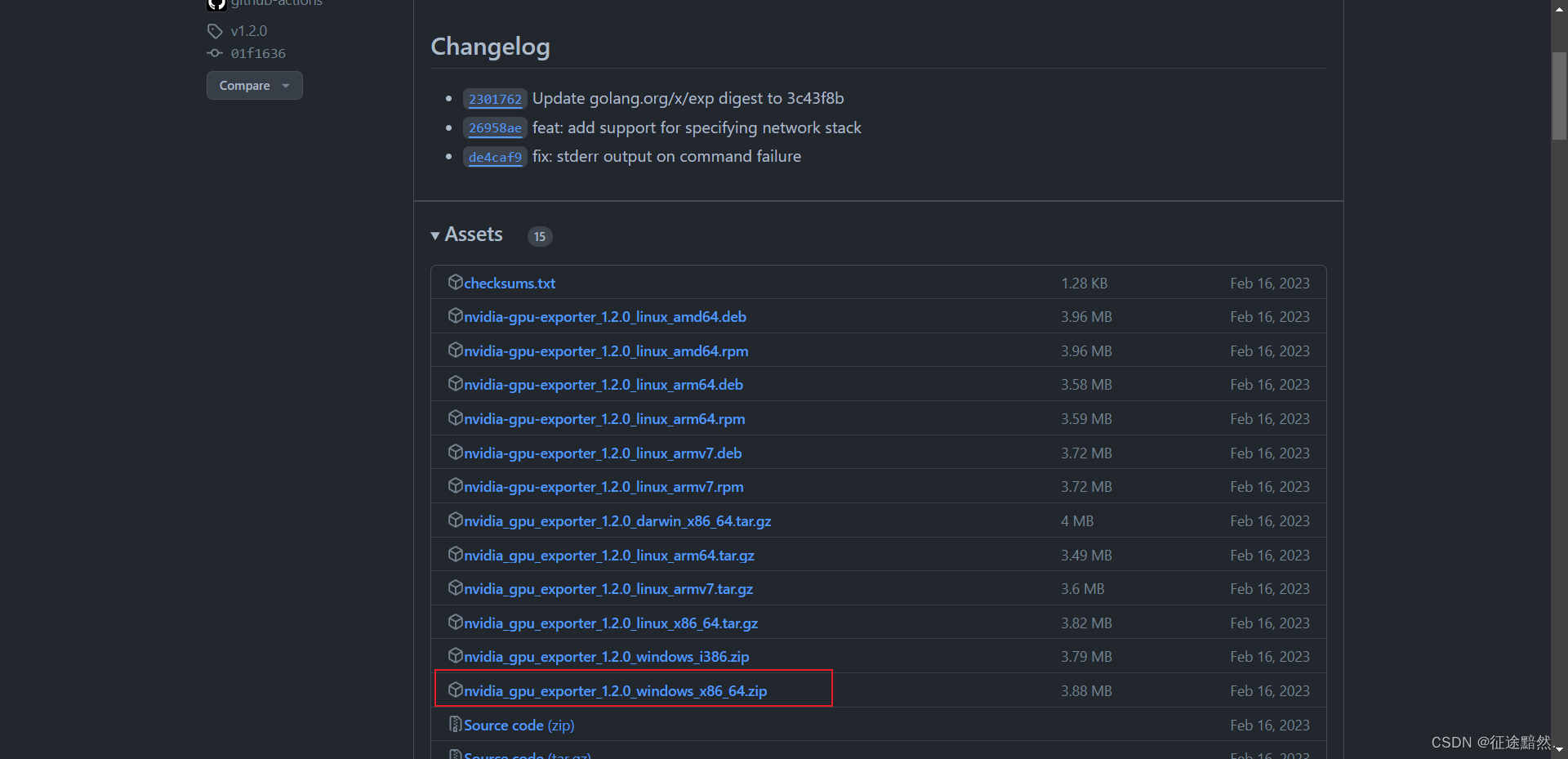Image resolution: width=1568 pixels, height=759 pixels.
Task: Download nvidia-gpu-exporter_1.2.0_linux_amd64.deb
Action: 605,317
